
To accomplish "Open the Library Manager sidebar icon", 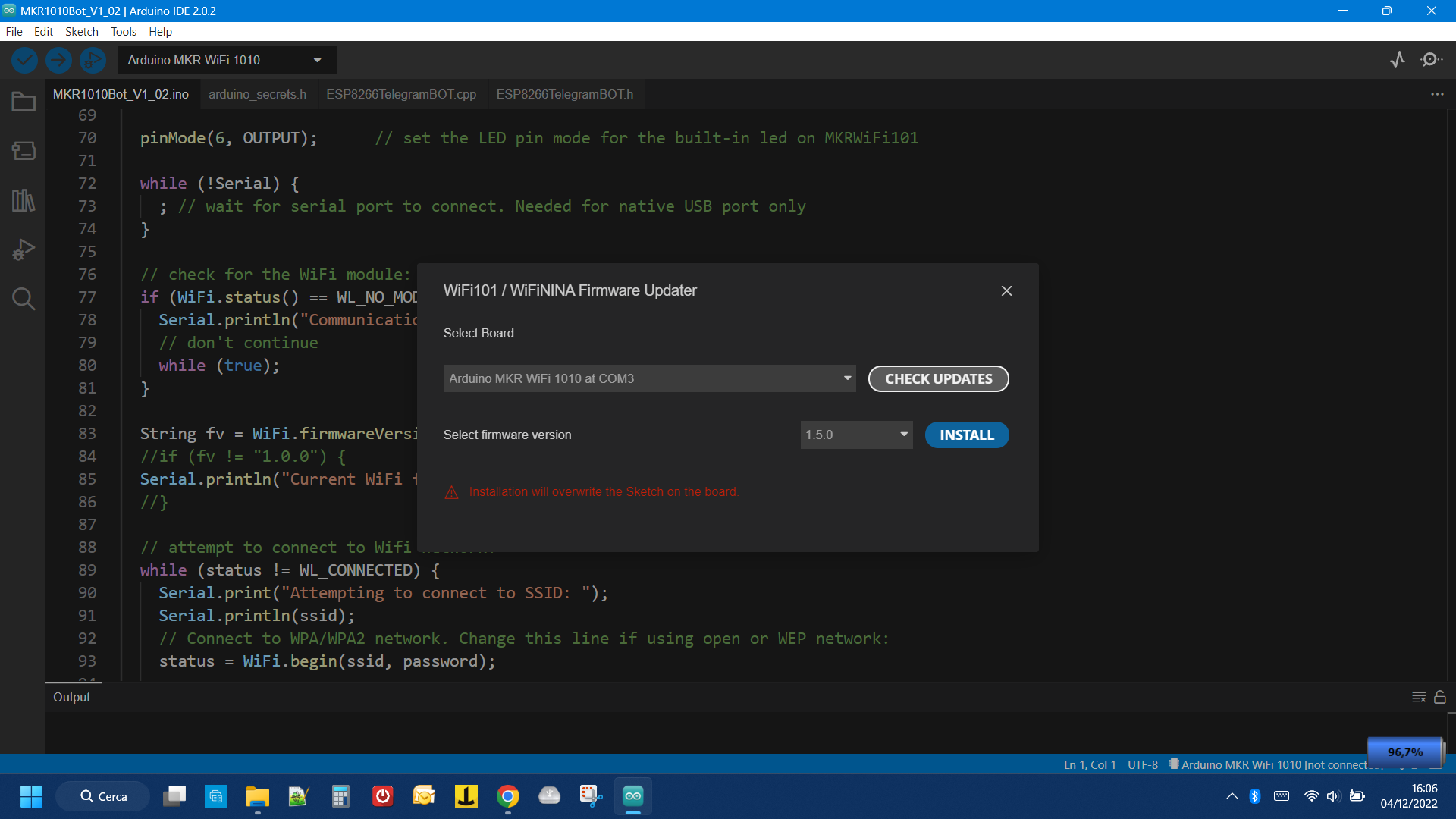I will 24,200.
